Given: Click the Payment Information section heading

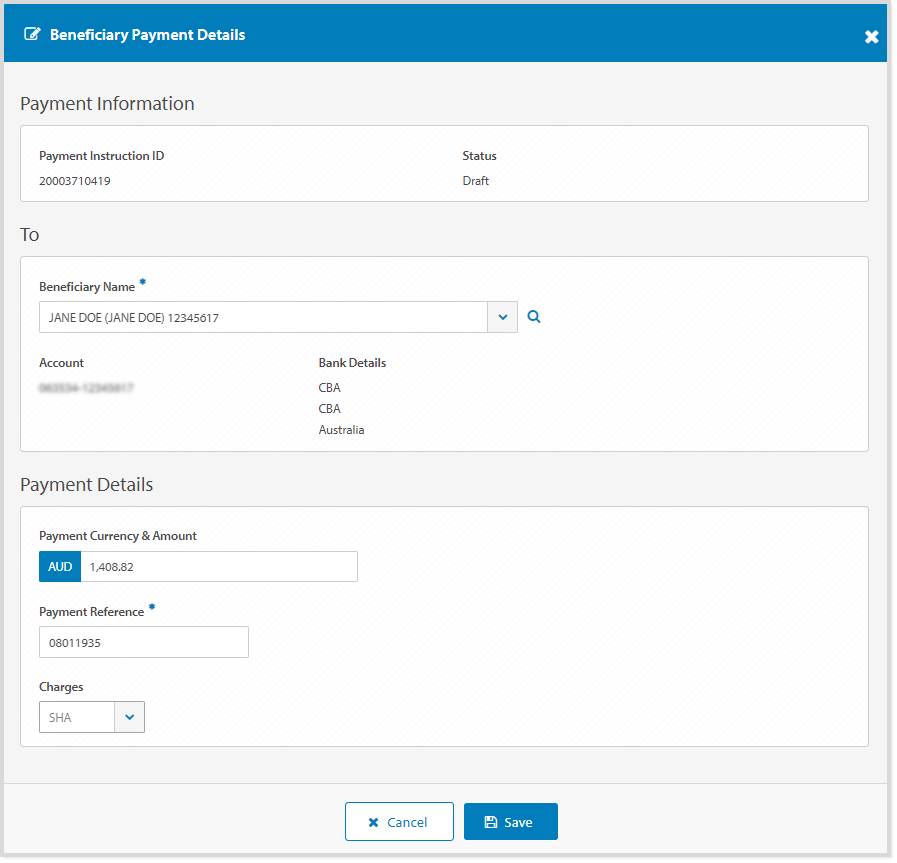Looking at the screenshot, I should point(106,103).
